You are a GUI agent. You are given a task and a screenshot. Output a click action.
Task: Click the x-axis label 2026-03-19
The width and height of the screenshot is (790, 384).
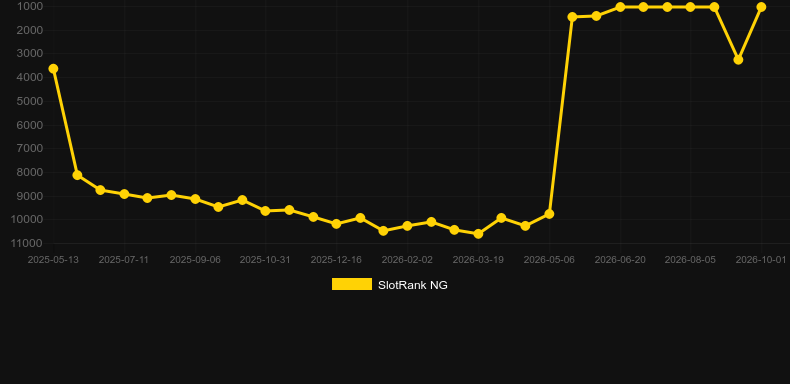[x=478, y=260]
